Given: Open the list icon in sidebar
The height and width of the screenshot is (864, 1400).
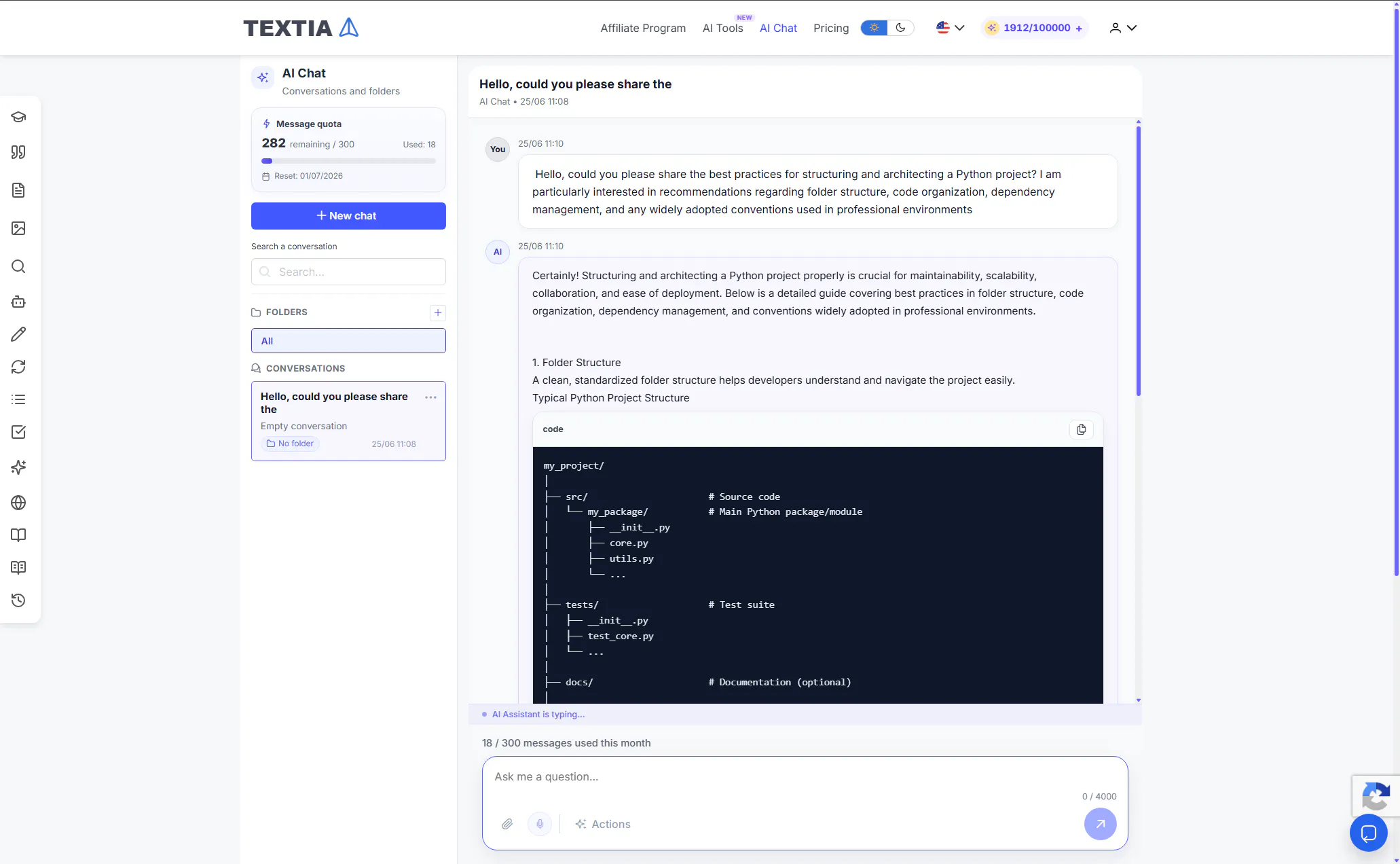Looking at the screenshot, I should pyautogui.click(x=18, y=399).
